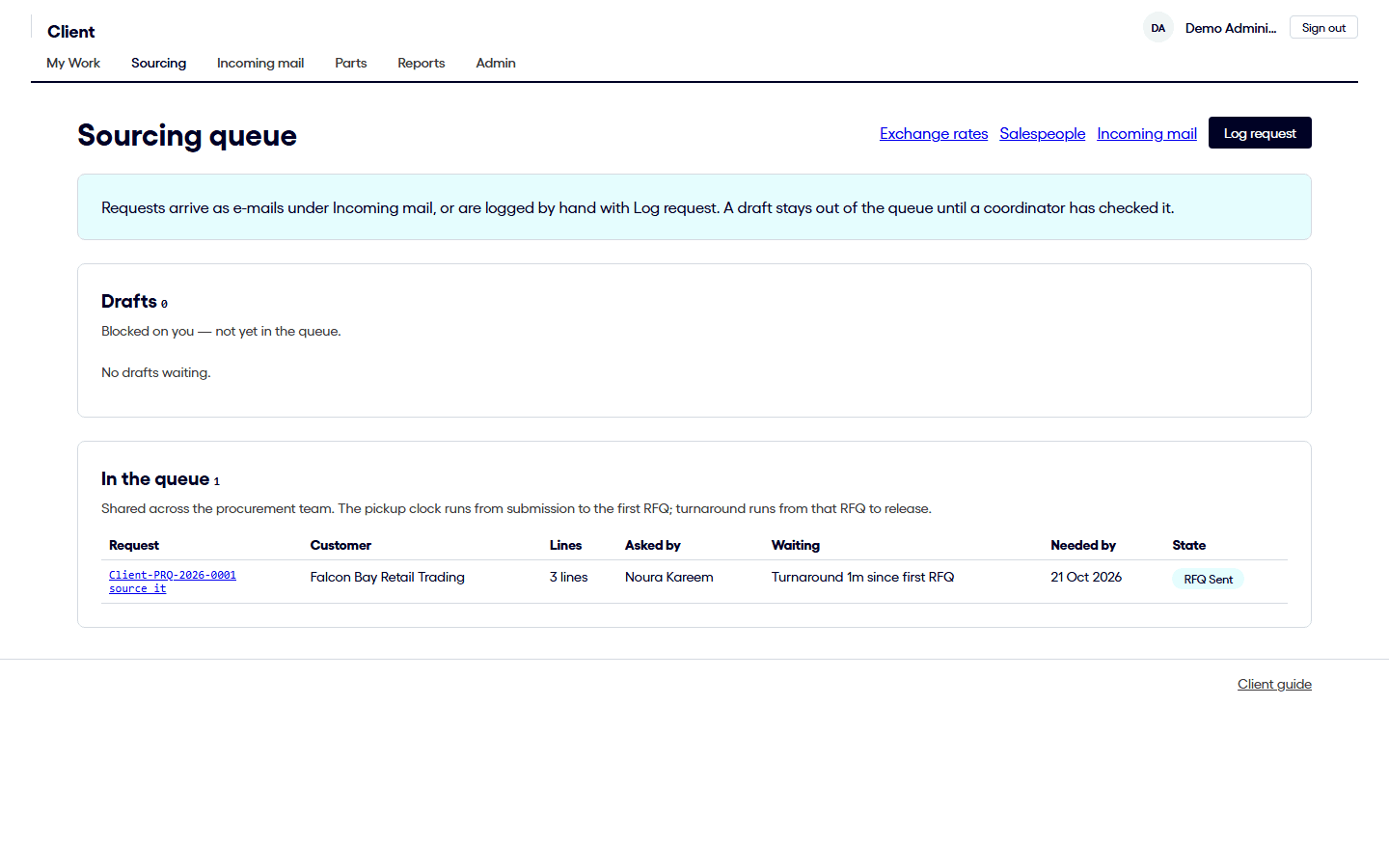Viewport: 1389px width, 868px height.
Task: Click the Demo Admini... user name
Action: click(1231, 28)
